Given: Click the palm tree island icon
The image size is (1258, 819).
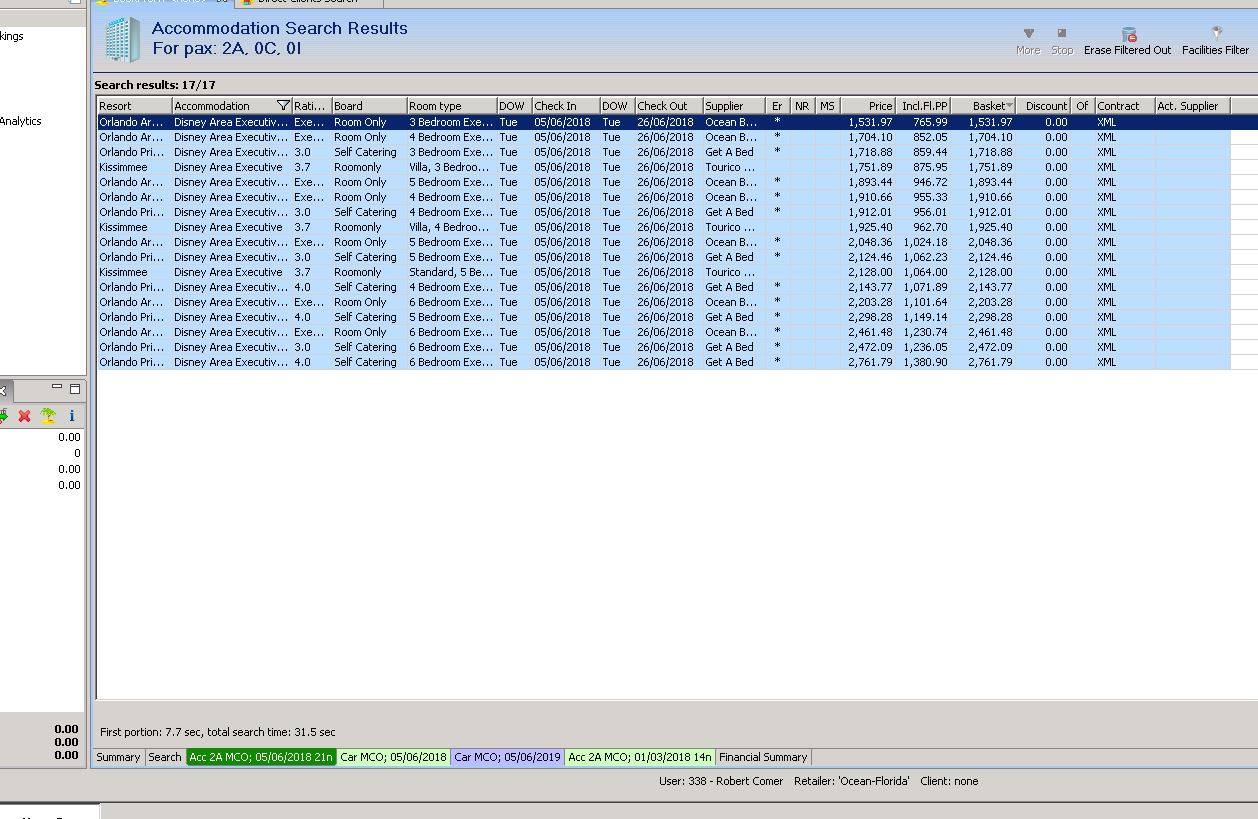Looking at the screenshot, I should 48,416.
